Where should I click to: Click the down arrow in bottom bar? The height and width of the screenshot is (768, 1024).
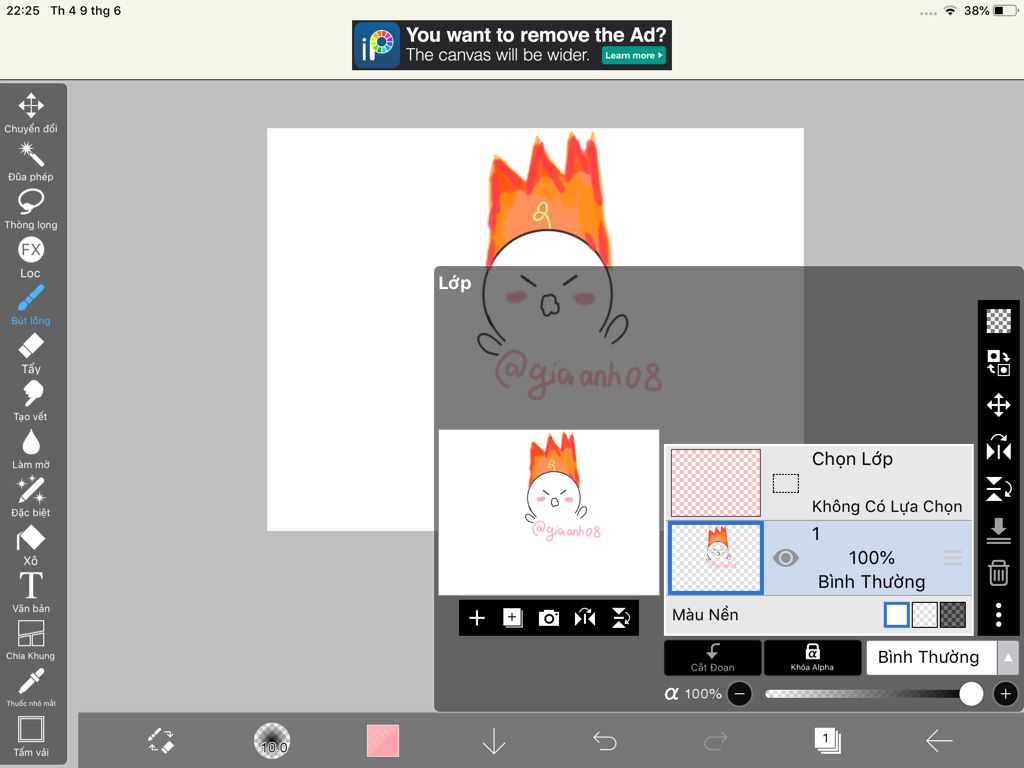[494, 741]
